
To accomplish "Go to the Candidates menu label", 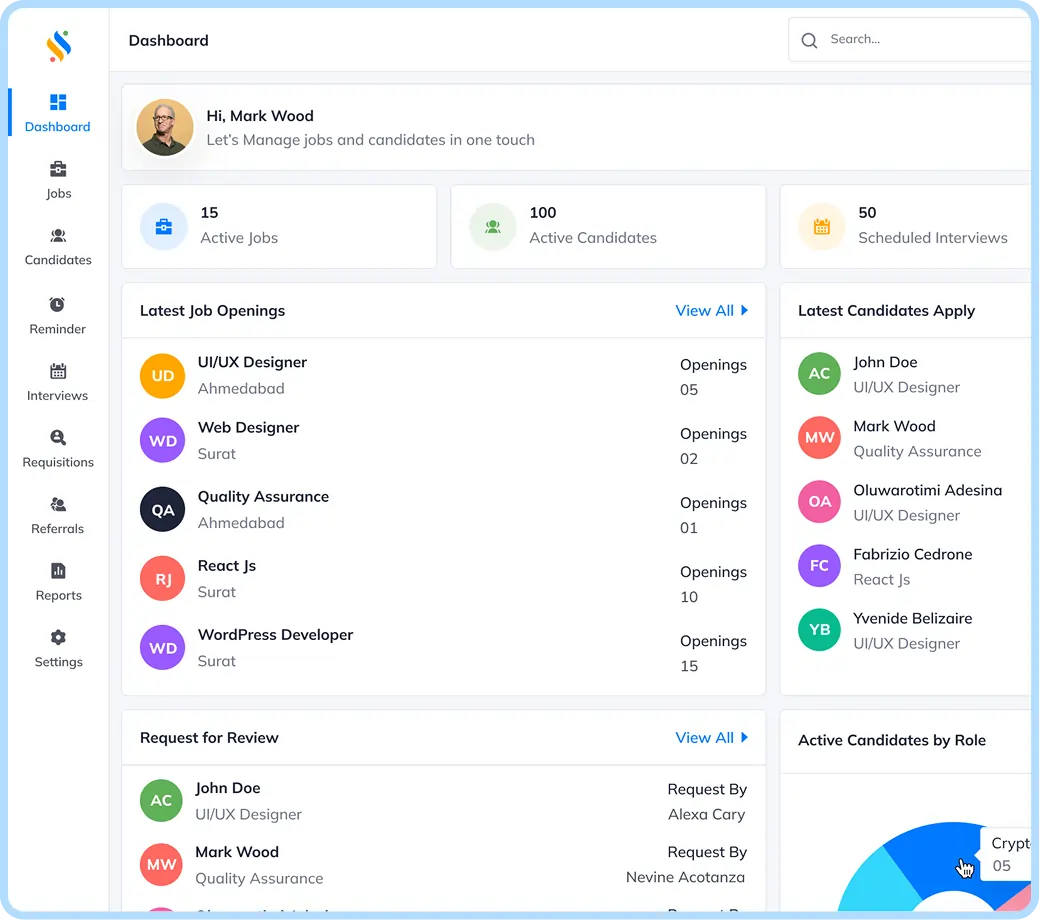I will [58, 260].
